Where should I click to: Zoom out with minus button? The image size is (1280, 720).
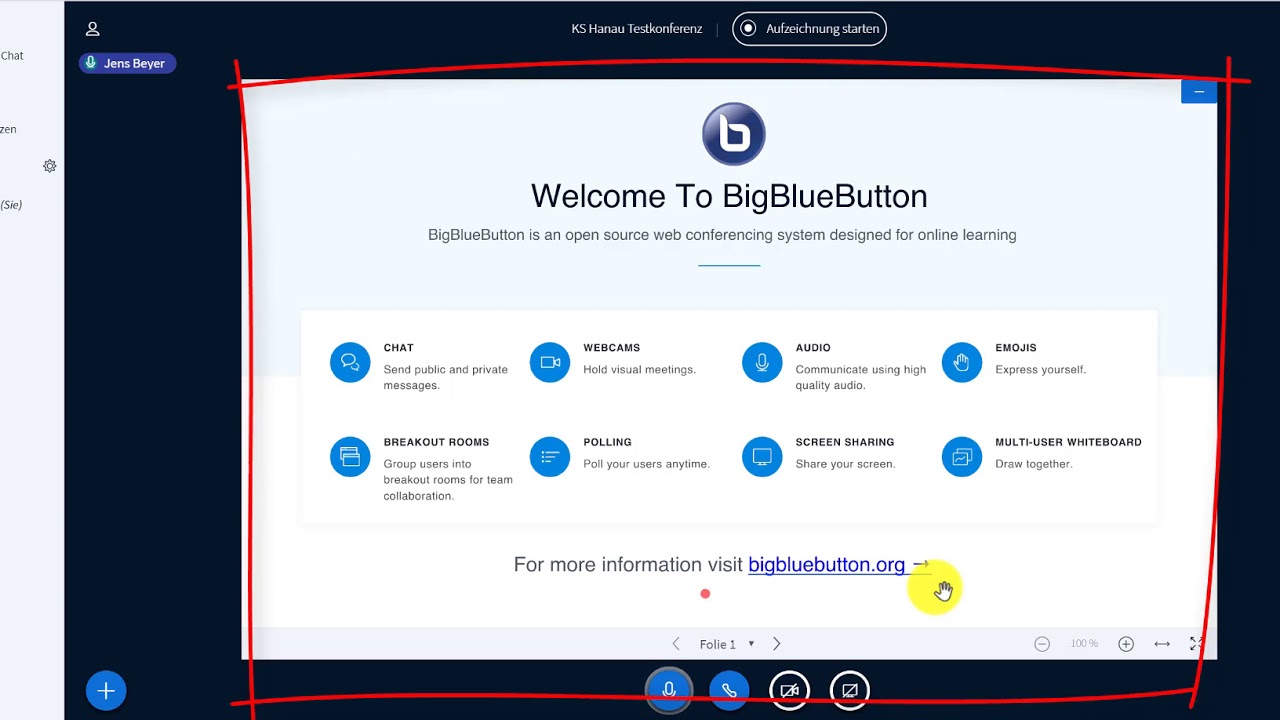click(1042, 644)
